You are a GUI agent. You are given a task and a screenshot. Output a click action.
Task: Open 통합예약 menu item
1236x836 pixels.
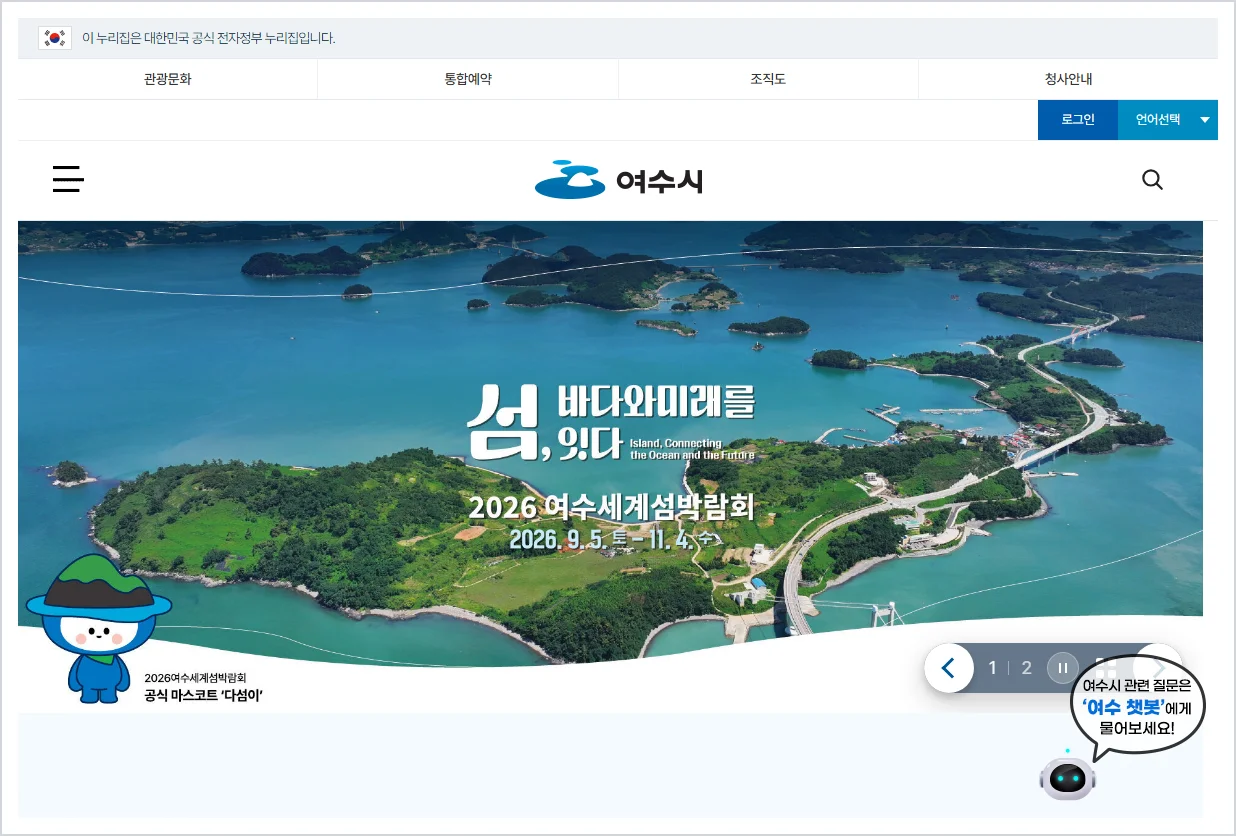coord(468,79)
